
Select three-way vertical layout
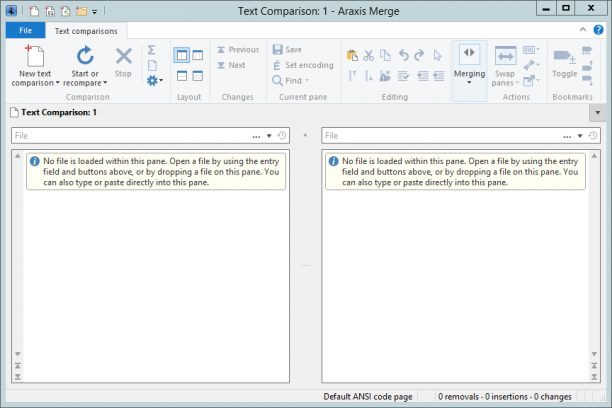(198, 55)
